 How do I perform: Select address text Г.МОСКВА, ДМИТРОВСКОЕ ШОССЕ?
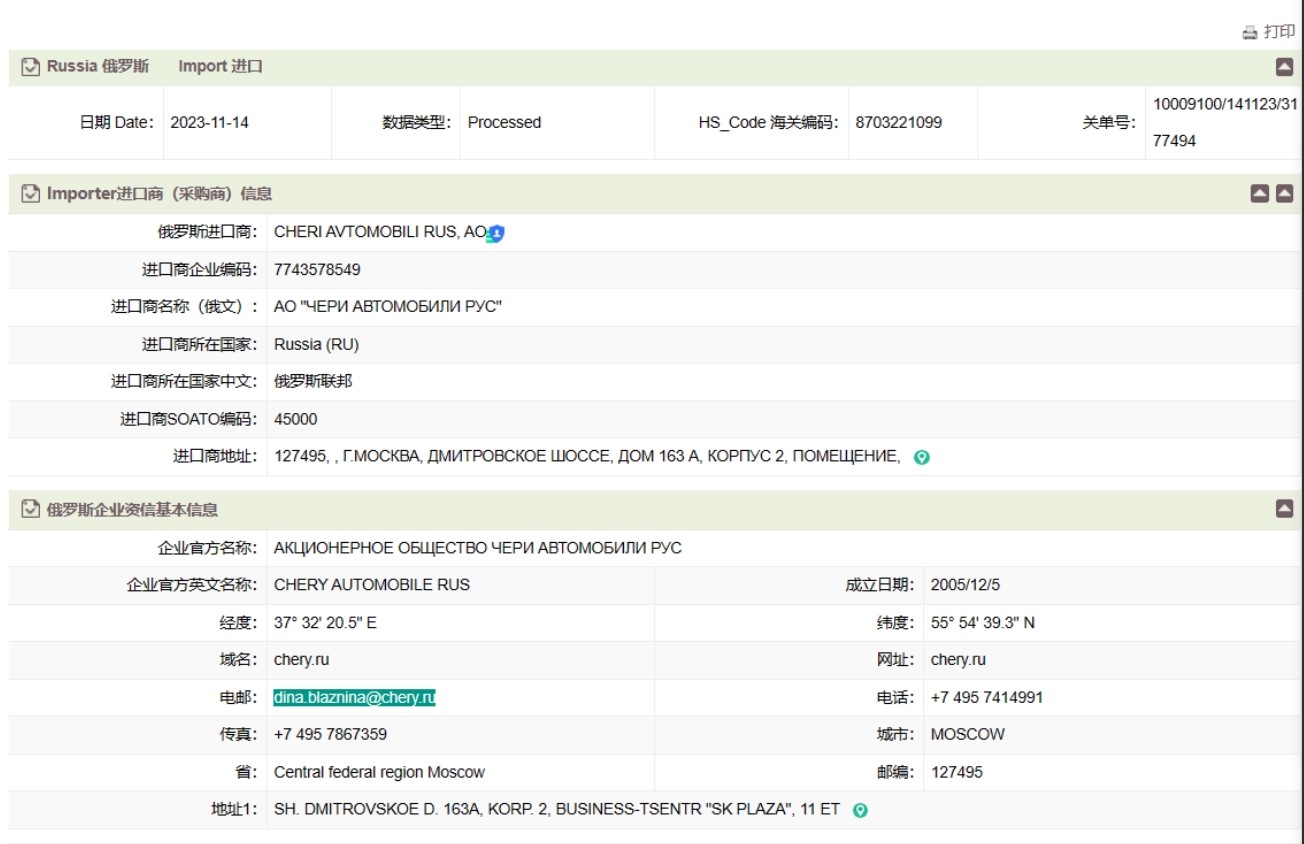(x=476, y=457)
